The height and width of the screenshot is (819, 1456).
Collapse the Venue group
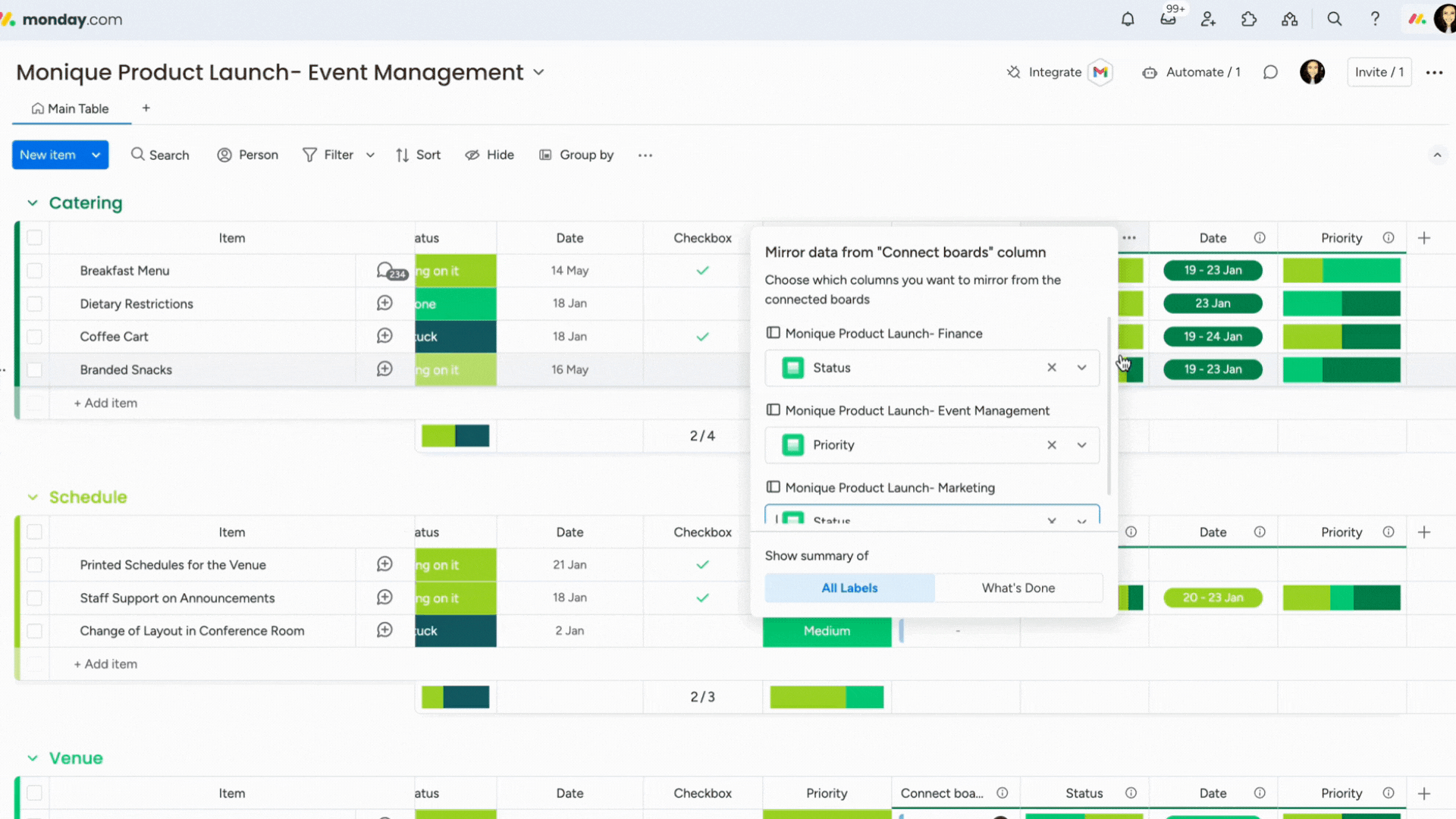point(33,758)
